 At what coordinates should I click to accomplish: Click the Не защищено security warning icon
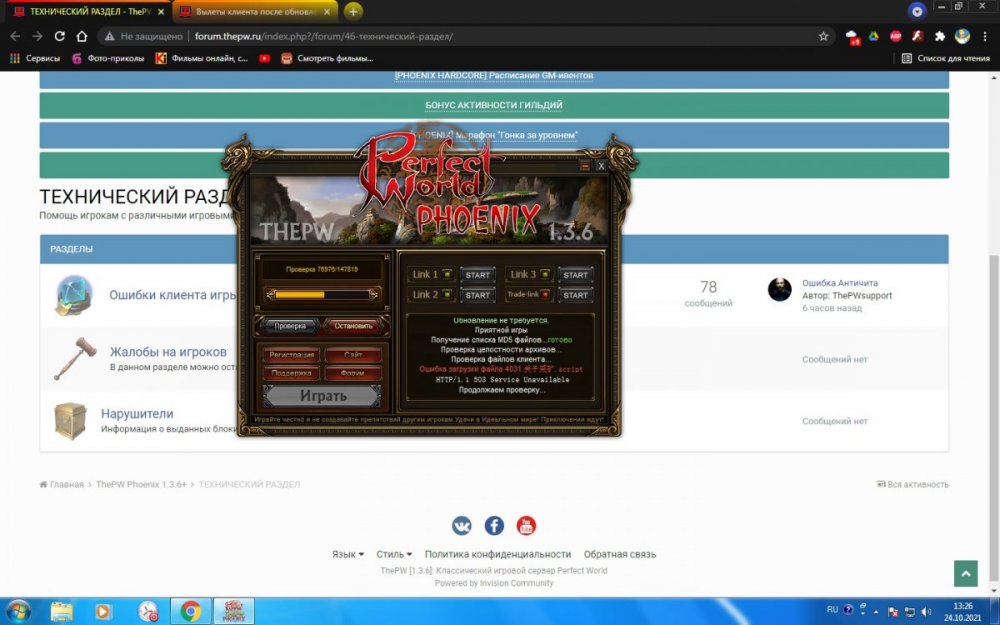110,36
